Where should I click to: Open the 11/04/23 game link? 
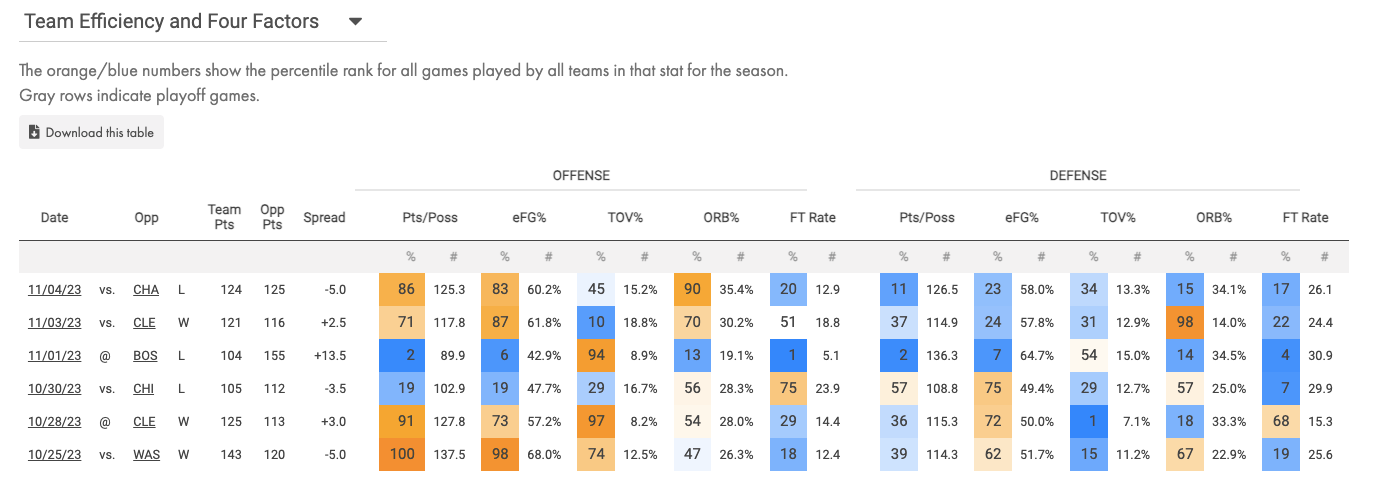[55, 289]
